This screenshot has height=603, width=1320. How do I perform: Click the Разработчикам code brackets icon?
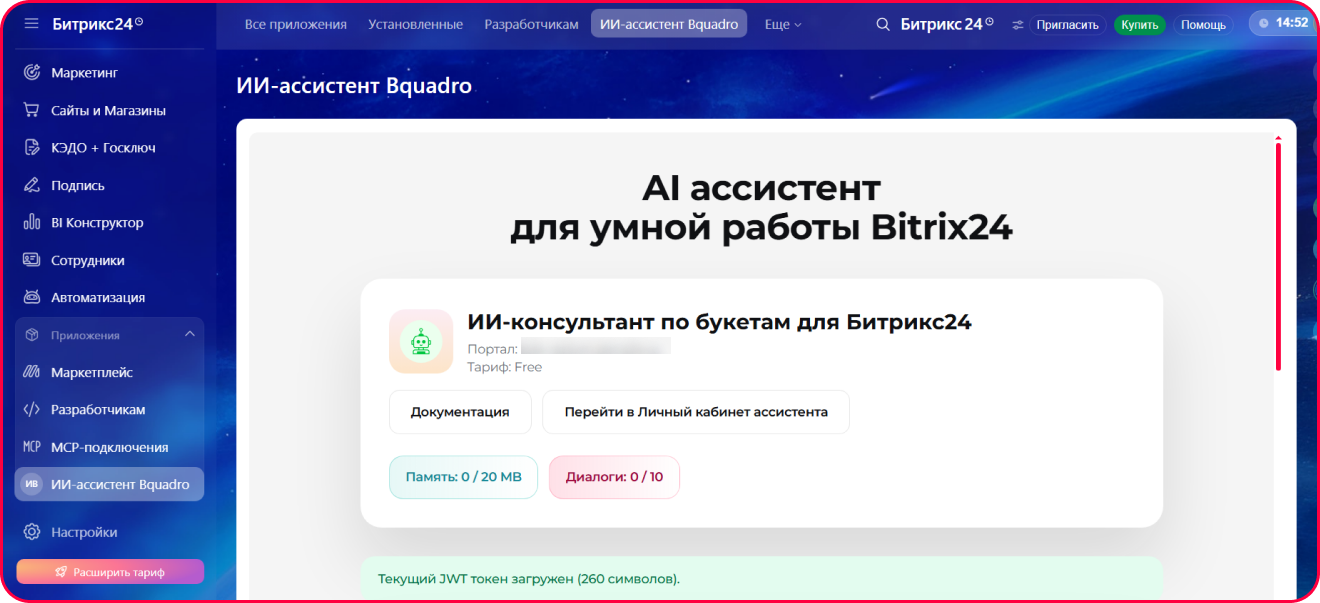(32, 410)
